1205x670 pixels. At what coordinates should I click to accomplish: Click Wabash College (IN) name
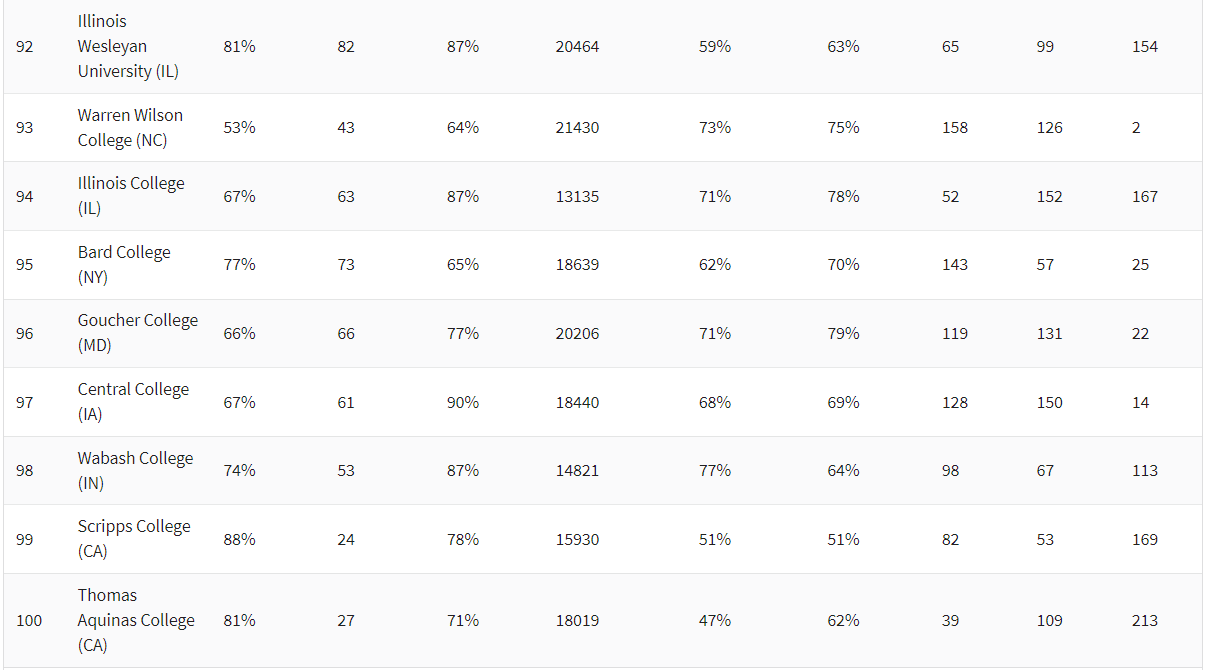click(x=135, y=470)
